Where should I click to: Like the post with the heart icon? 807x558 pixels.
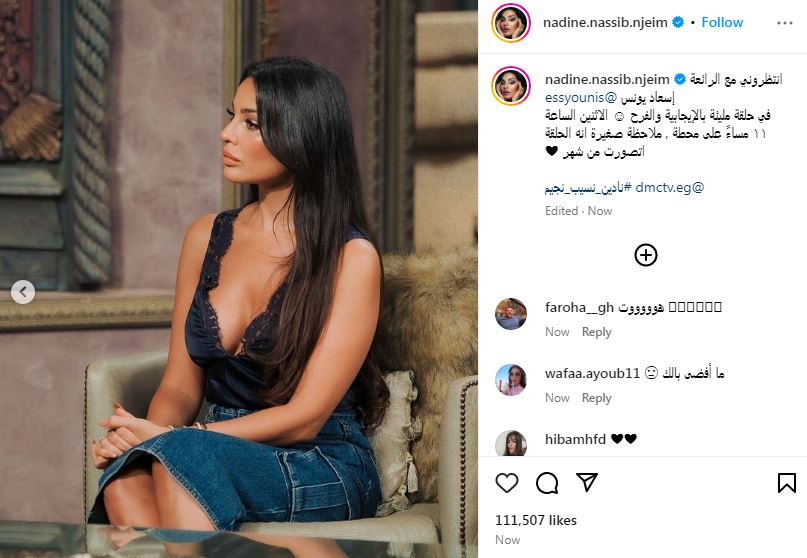coord(506,483)
